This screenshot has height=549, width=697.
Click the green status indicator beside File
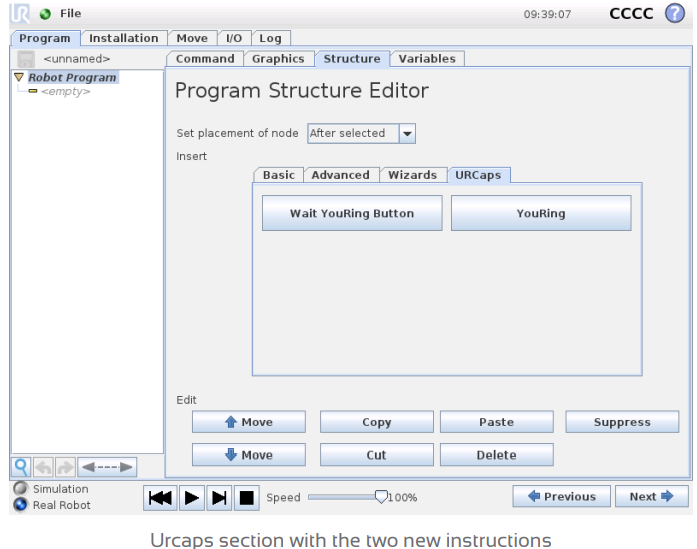(x=45, y=14)
